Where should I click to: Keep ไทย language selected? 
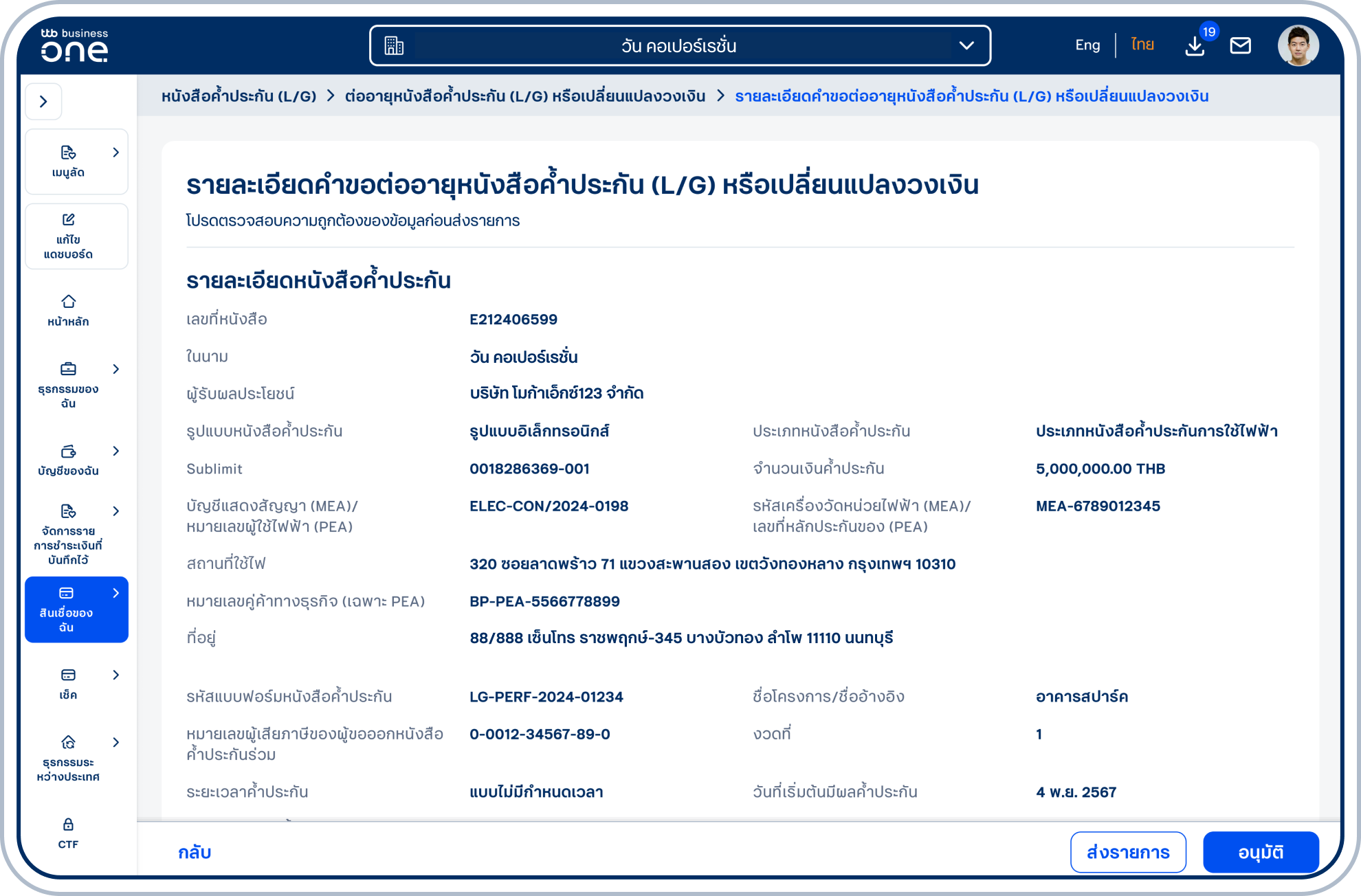tap(1141, 45)
